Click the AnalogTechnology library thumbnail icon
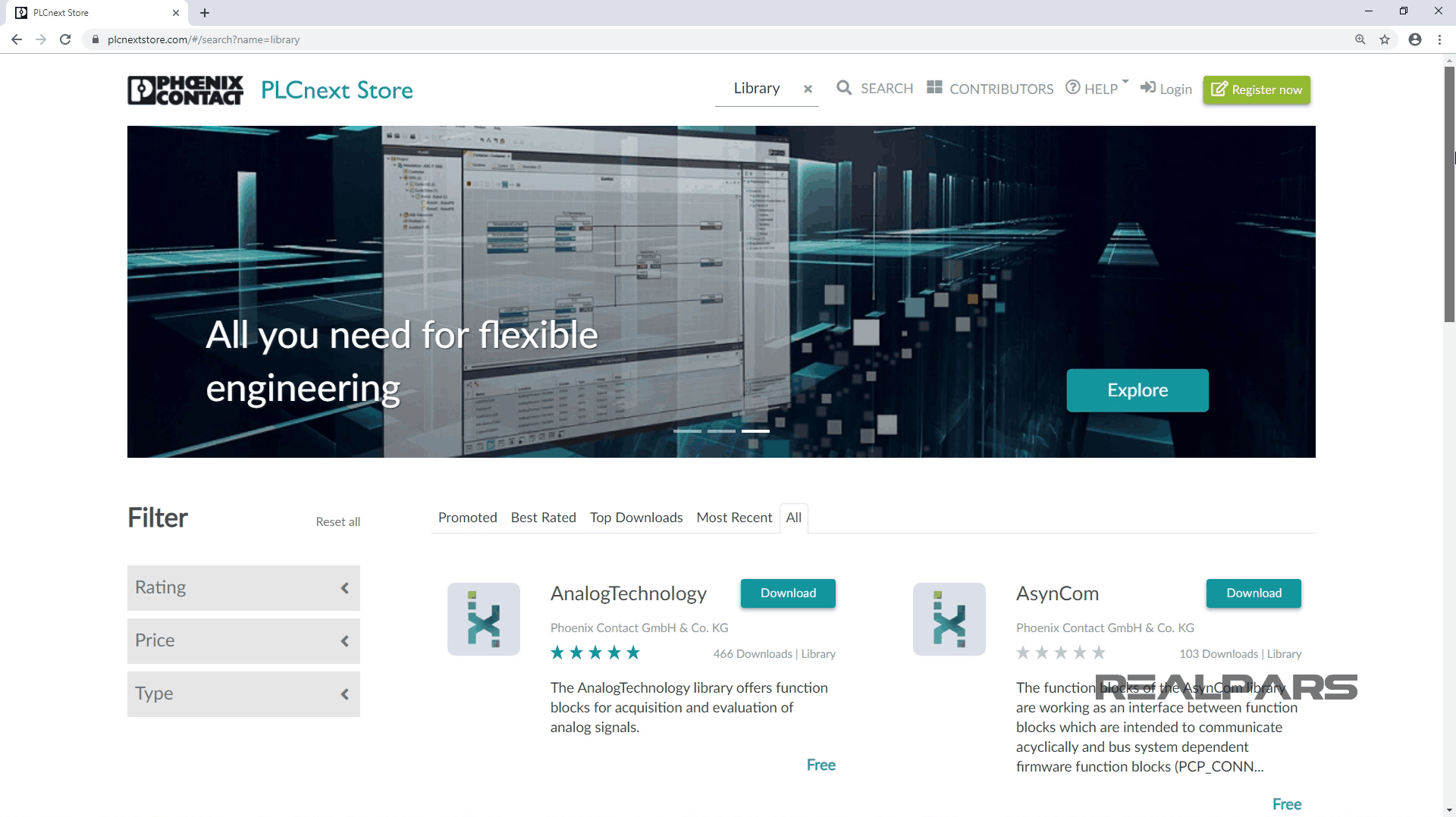The image size is (1456, 817). (x=483, y=619)
